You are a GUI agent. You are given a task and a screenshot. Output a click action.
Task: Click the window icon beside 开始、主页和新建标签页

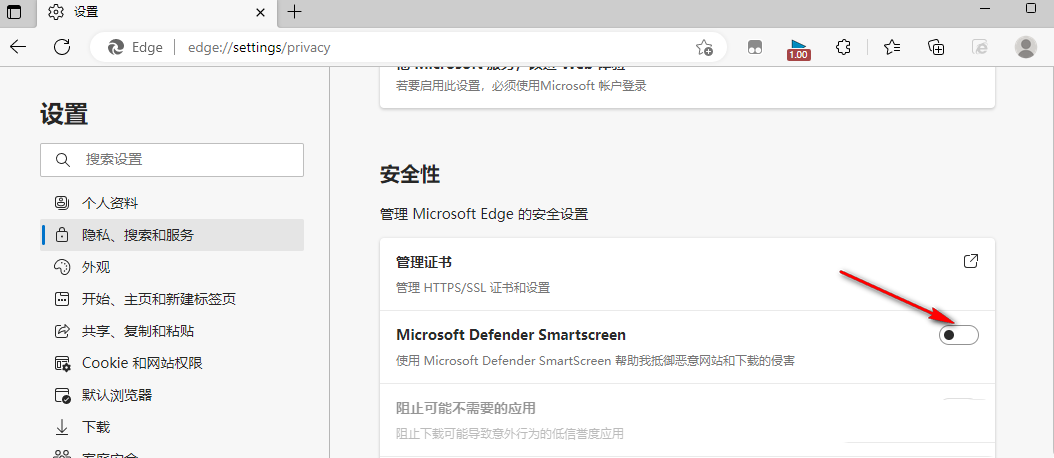[x=62, y=299]
